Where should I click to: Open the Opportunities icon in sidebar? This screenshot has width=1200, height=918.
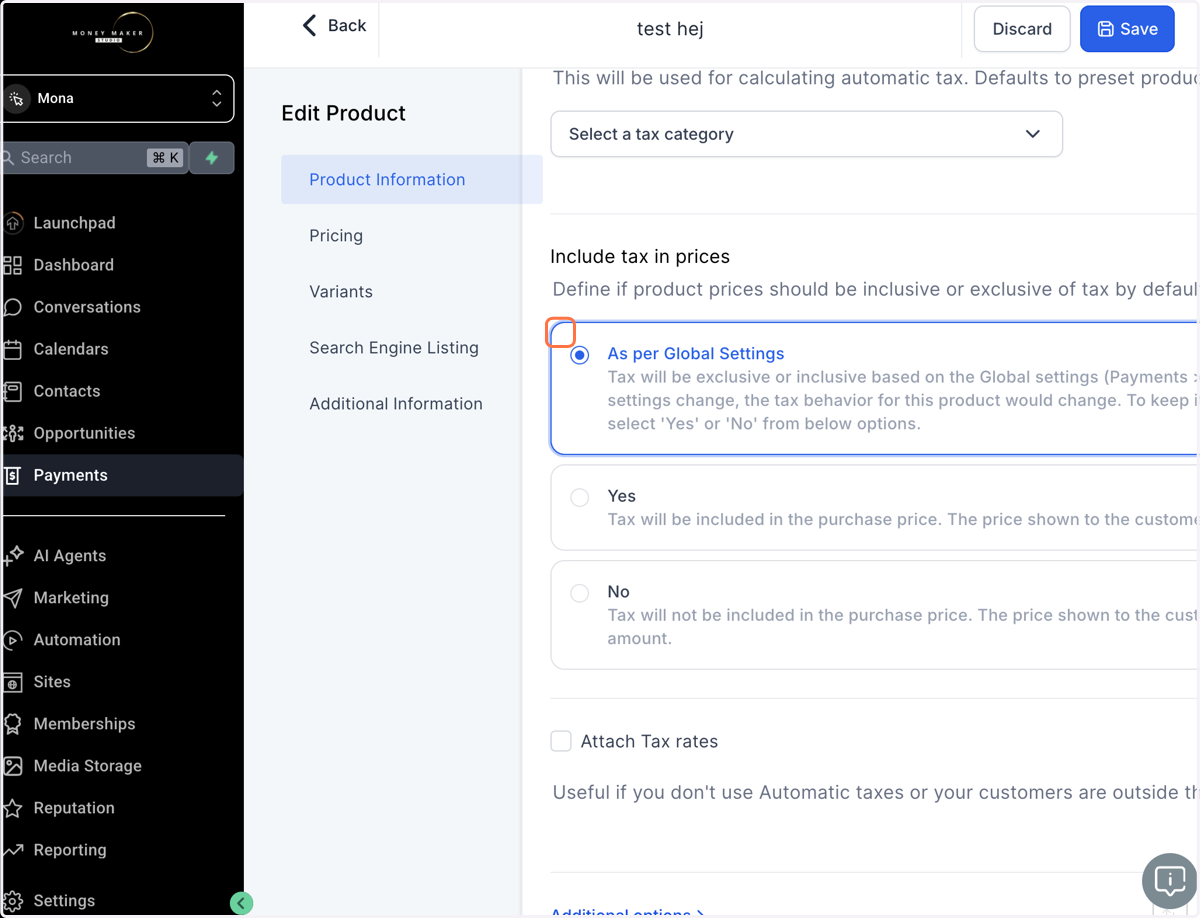[x=12, y=433]
